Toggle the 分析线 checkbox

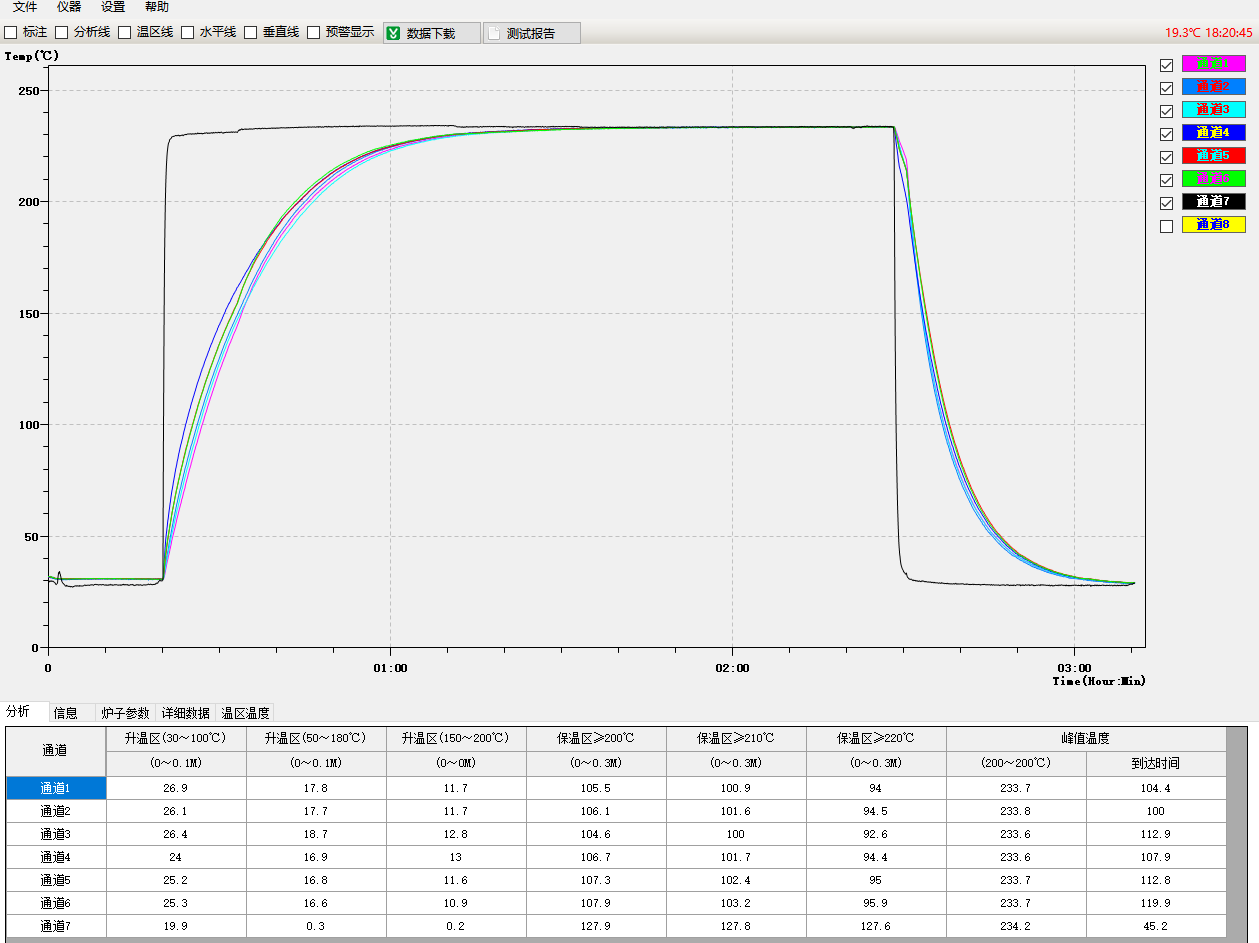(x=61, y=32)
